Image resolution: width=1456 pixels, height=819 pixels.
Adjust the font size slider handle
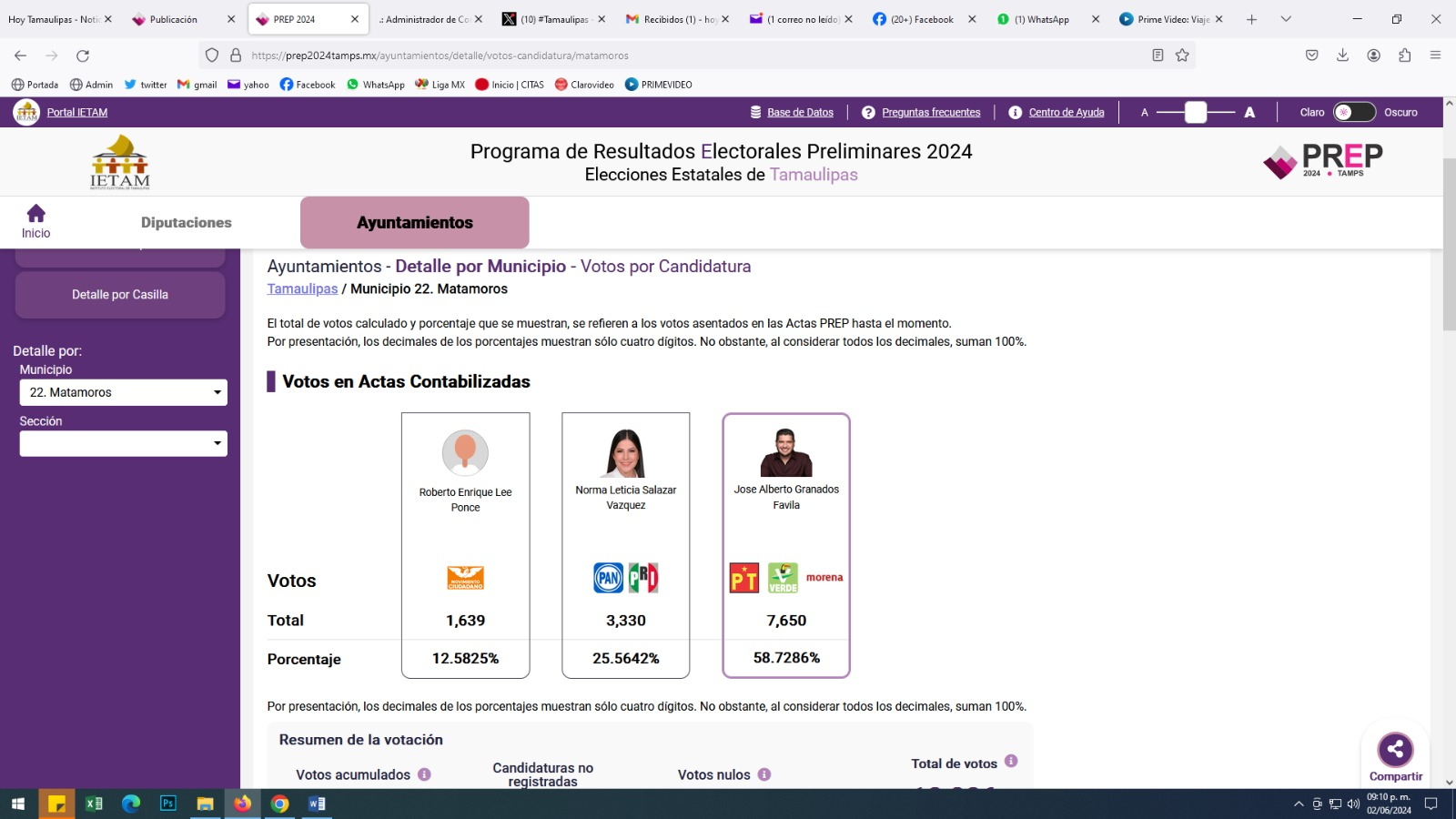[1196, 112]
